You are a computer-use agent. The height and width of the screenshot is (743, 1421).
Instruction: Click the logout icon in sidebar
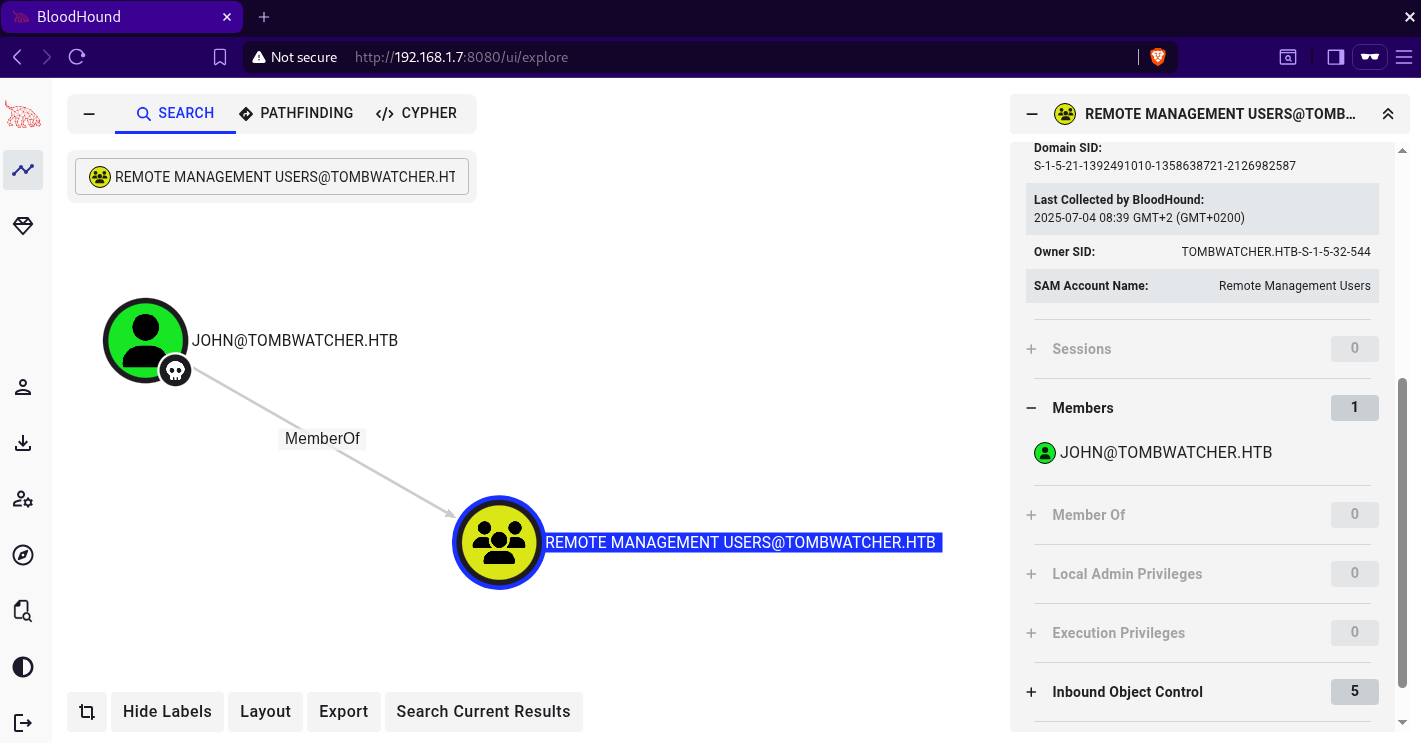coord(23,722)
